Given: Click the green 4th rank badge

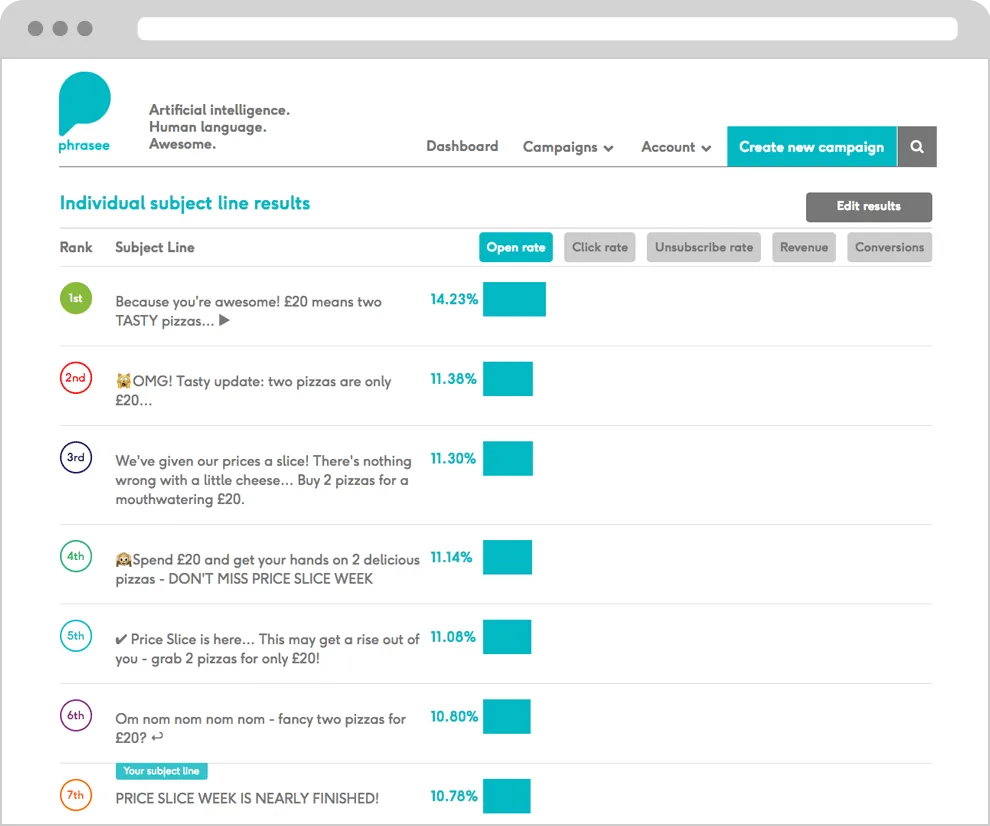Looking at the screenshot, I should (76, 556).
